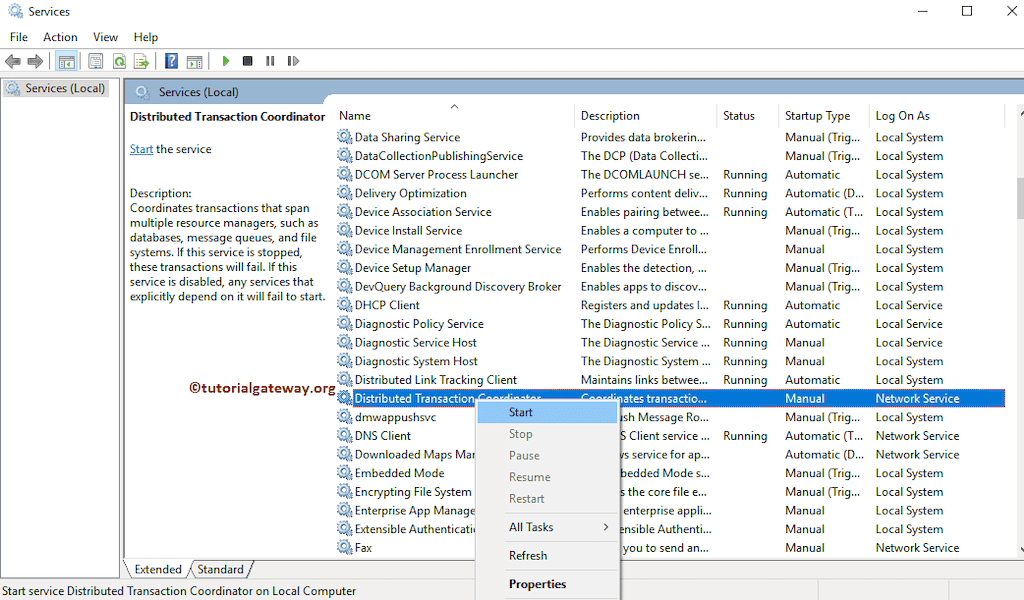This screenshot has width=1024, height=600.
Task: Toggle Show/Hide Console Tree toolbar button
Action: 67,62
